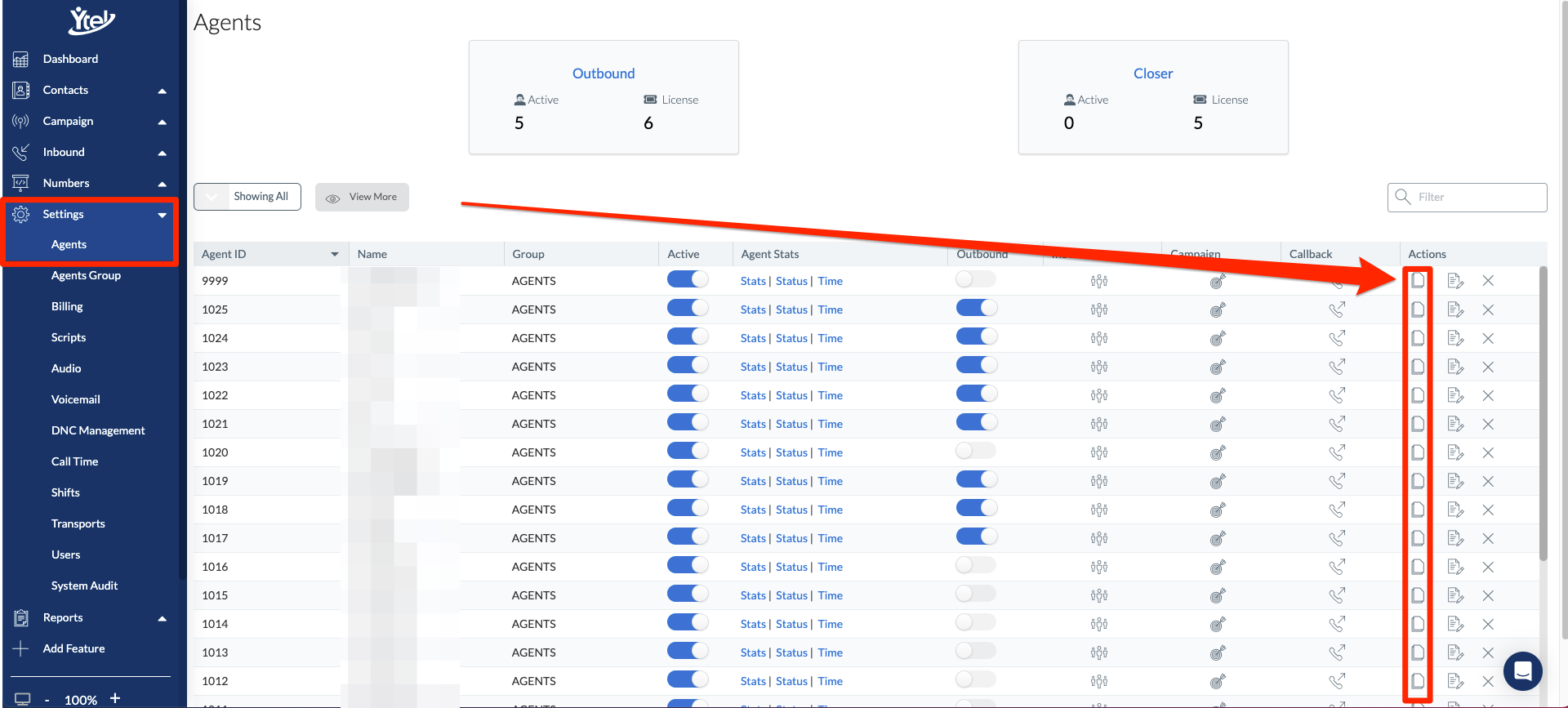This screenshot has height=708, width=1568.
Task: Expand the Contacts menu arrow
Action: click(163, 91)
